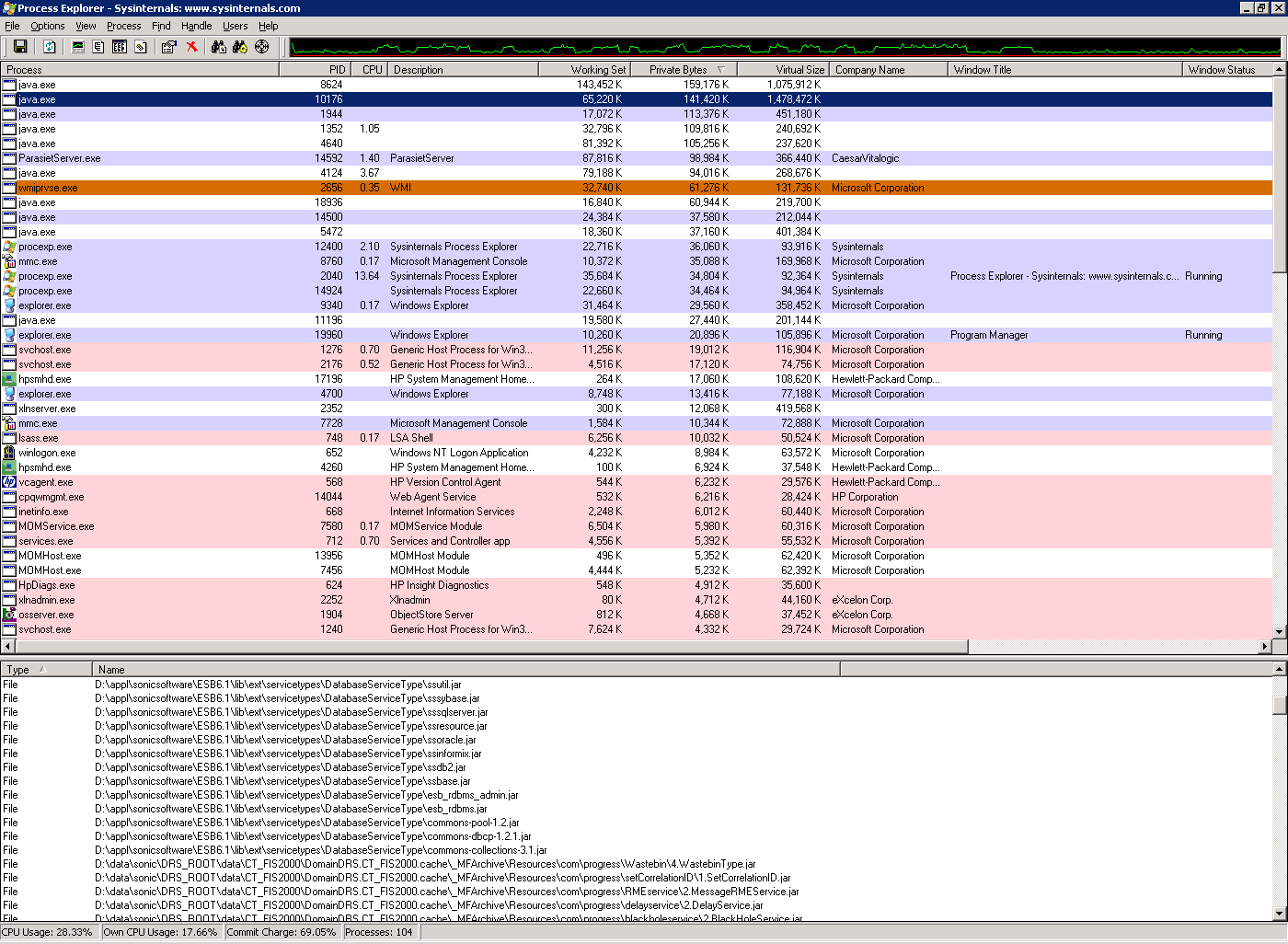Screen dimensions: 1288x944
Task: Click the lsass.exe process icon
Action: [x=9, y=438]
